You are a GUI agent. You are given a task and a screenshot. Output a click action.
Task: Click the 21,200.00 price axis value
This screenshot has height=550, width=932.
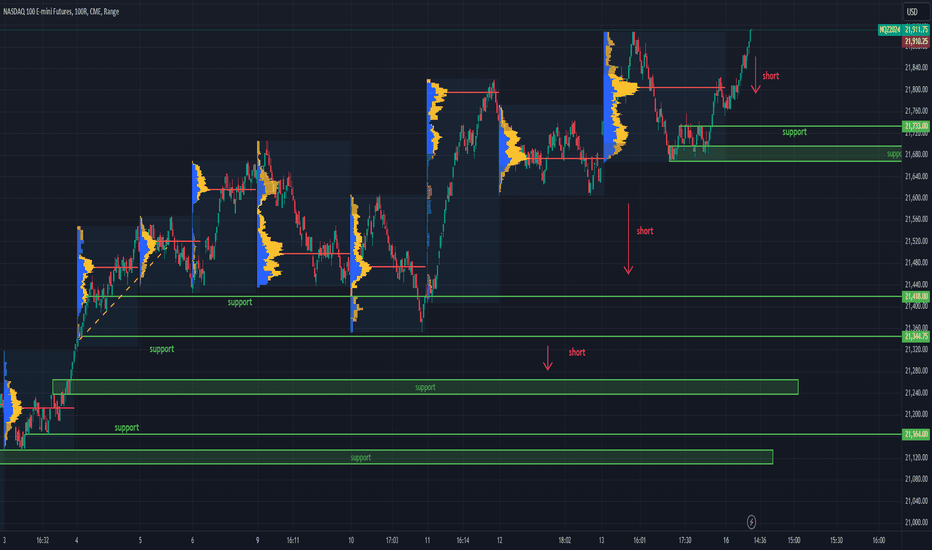click(x=916, y=414)
